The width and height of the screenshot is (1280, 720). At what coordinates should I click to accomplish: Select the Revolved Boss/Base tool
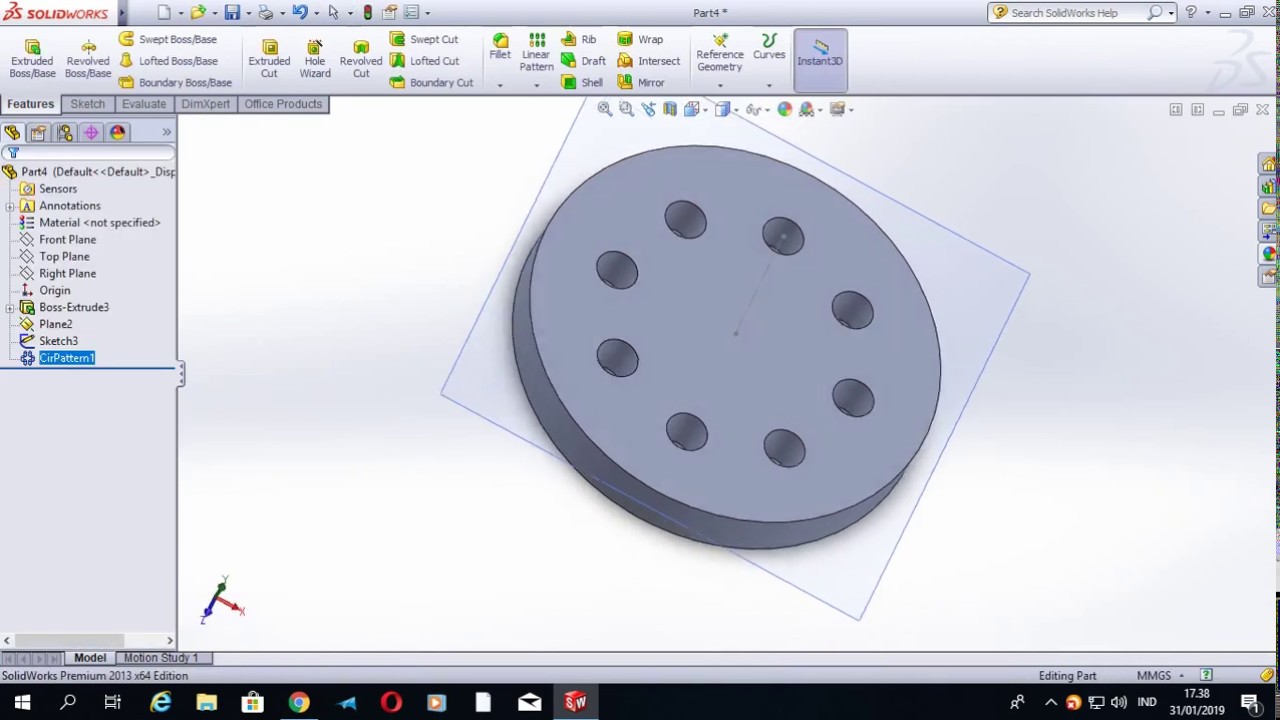click(x=88, y=59)
